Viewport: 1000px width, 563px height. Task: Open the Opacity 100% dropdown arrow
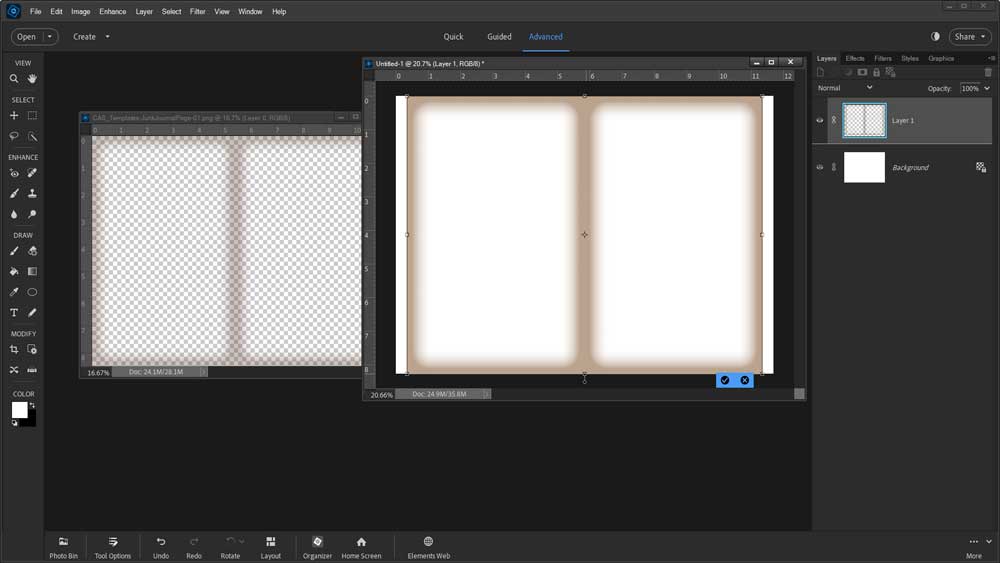pyautogui.click(x=987, y=89)
